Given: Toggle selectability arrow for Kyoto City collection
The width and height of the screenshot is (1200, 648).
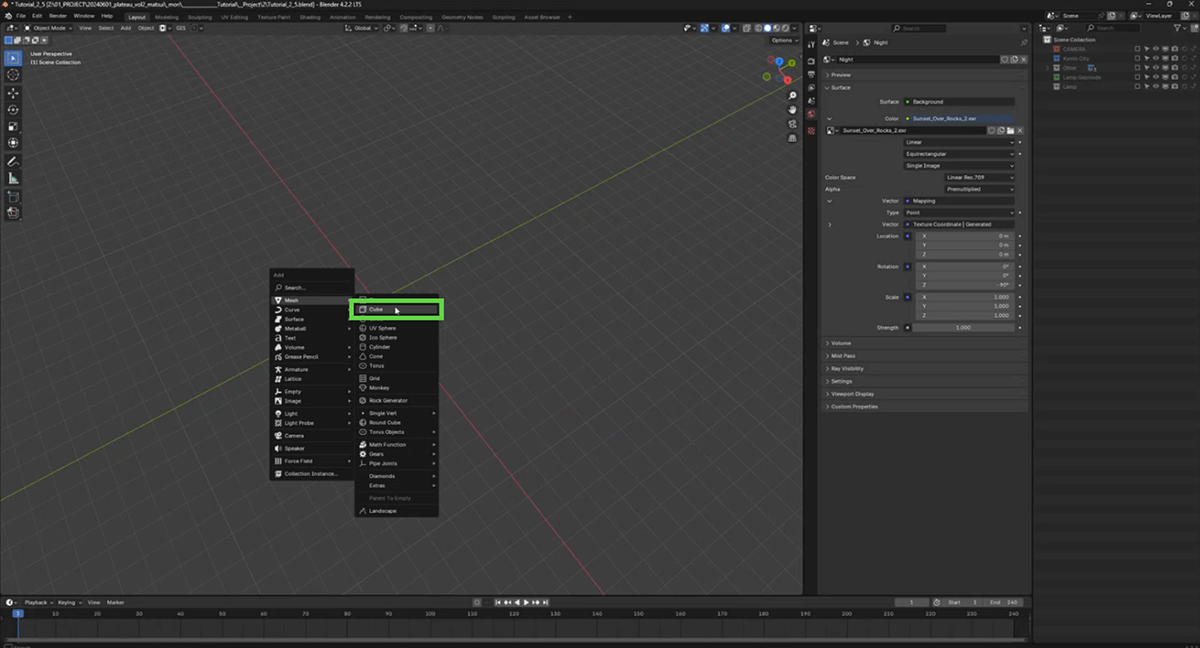Looking at the screenshot, I should click(1146, 58).
